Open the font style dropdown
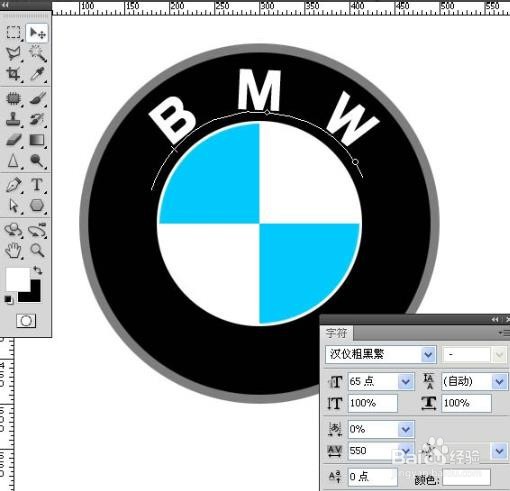This screenshot has height=491, width=510. coord(499,355)
